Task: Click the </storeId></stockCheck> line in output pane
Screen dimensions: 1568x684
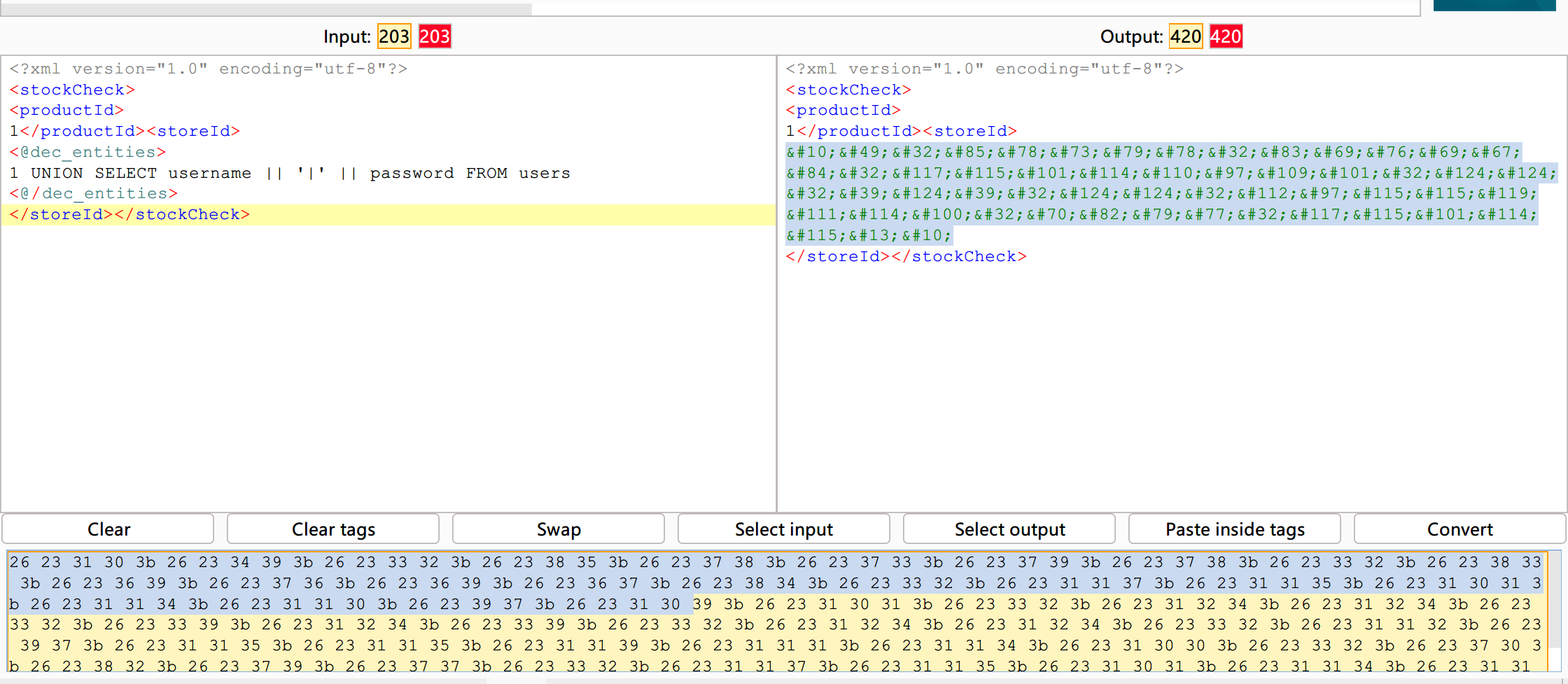Action: [x=906, y=256]
